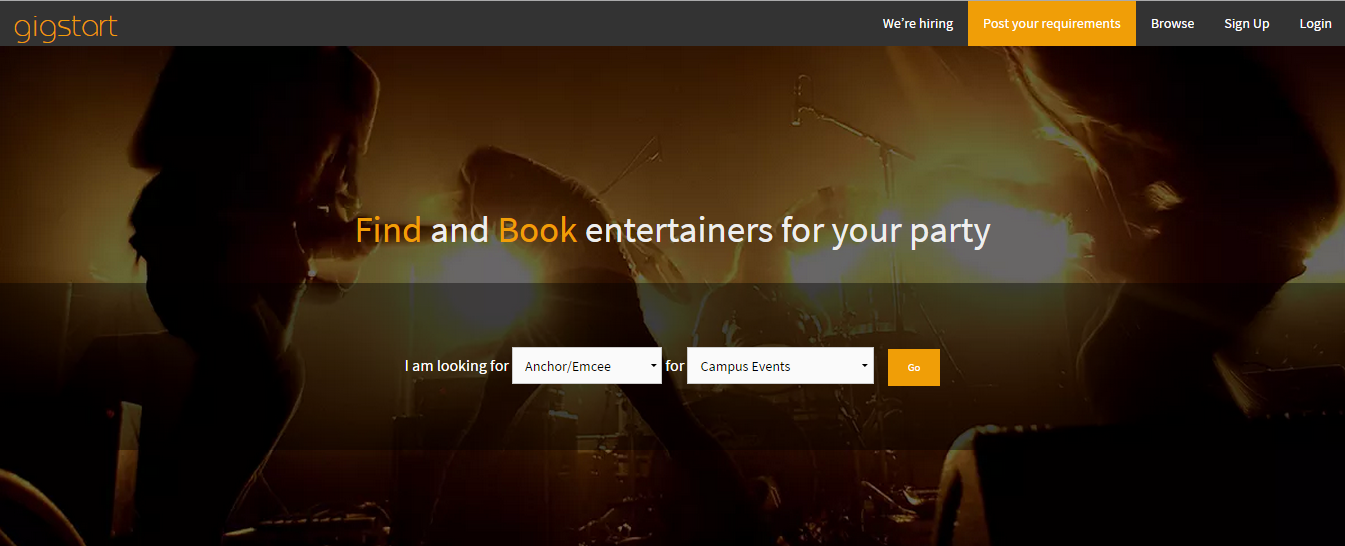Open the Browse menu item
The width and height of the screenshot is (1345, 546).
click(x=1172, y=24)
